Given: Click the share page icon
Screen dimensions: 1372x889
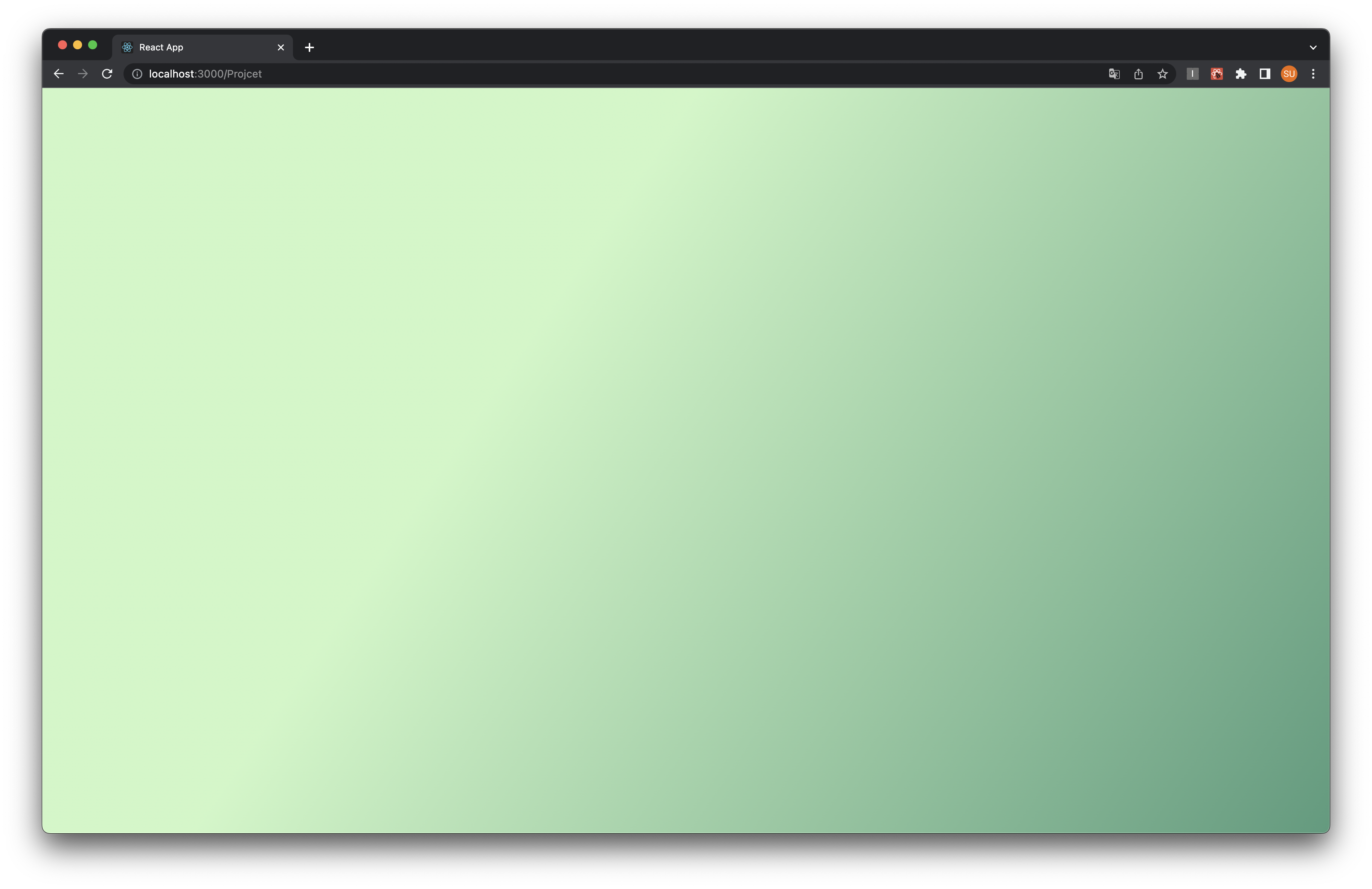Looking at the screenshot, I should tap(1138, 74).
